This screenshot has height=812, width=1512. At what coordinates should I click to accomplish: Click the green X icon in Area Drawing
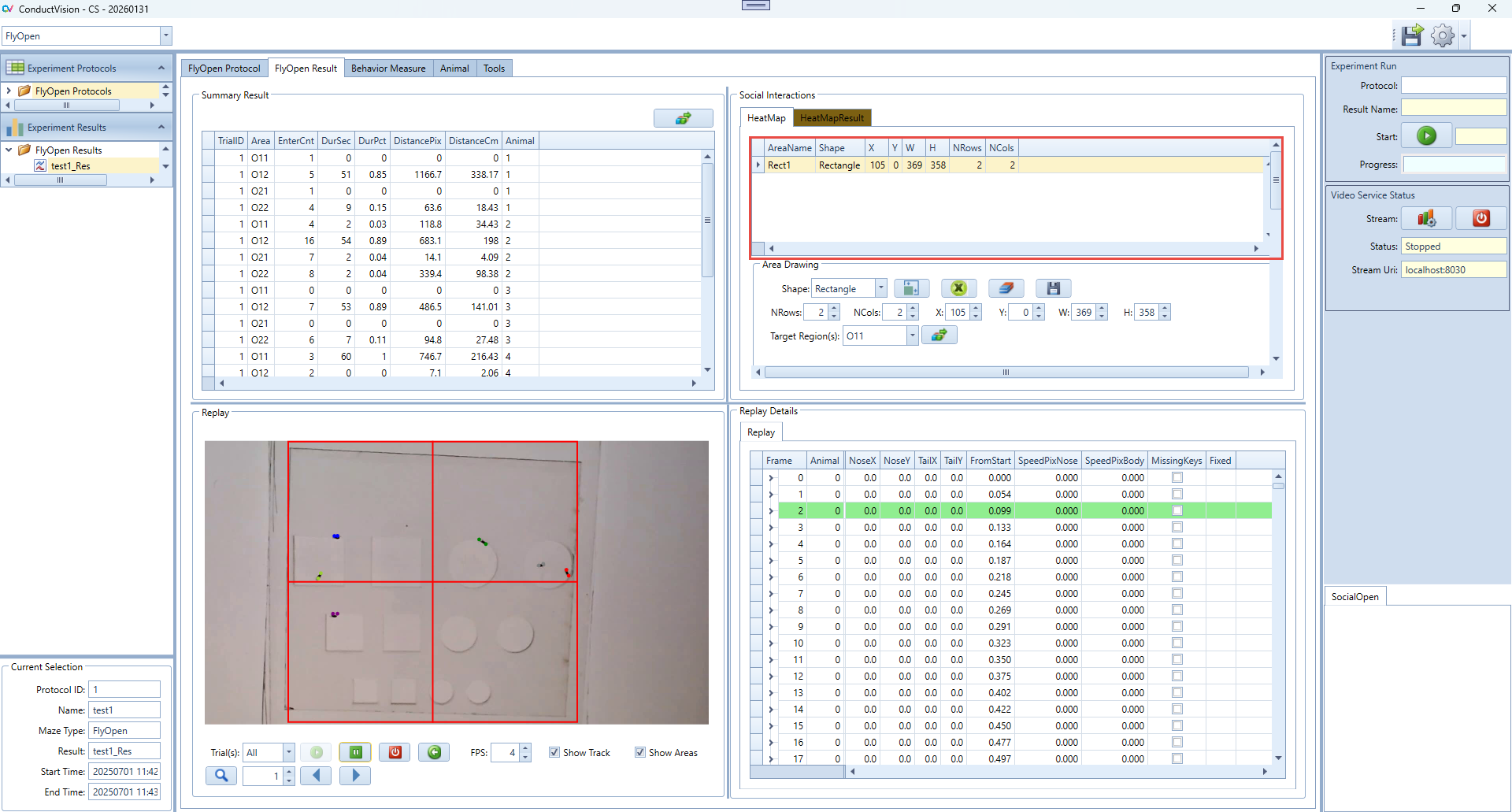tap(958, 288)
